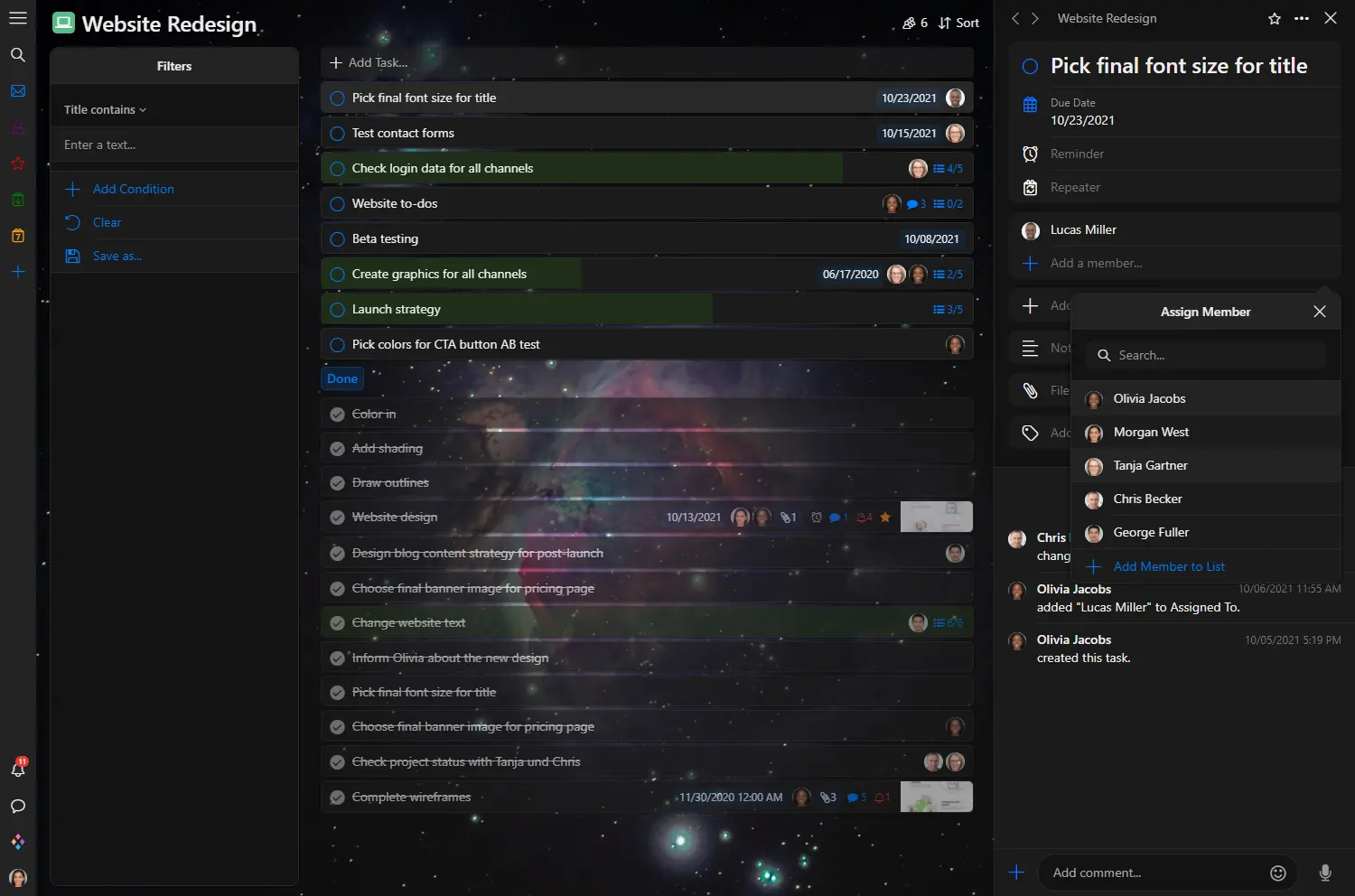The width and height of the screenshot is (1355, 896).
Task: Click the microphone icon in comment bar
Action: [x=1324, y=873]
